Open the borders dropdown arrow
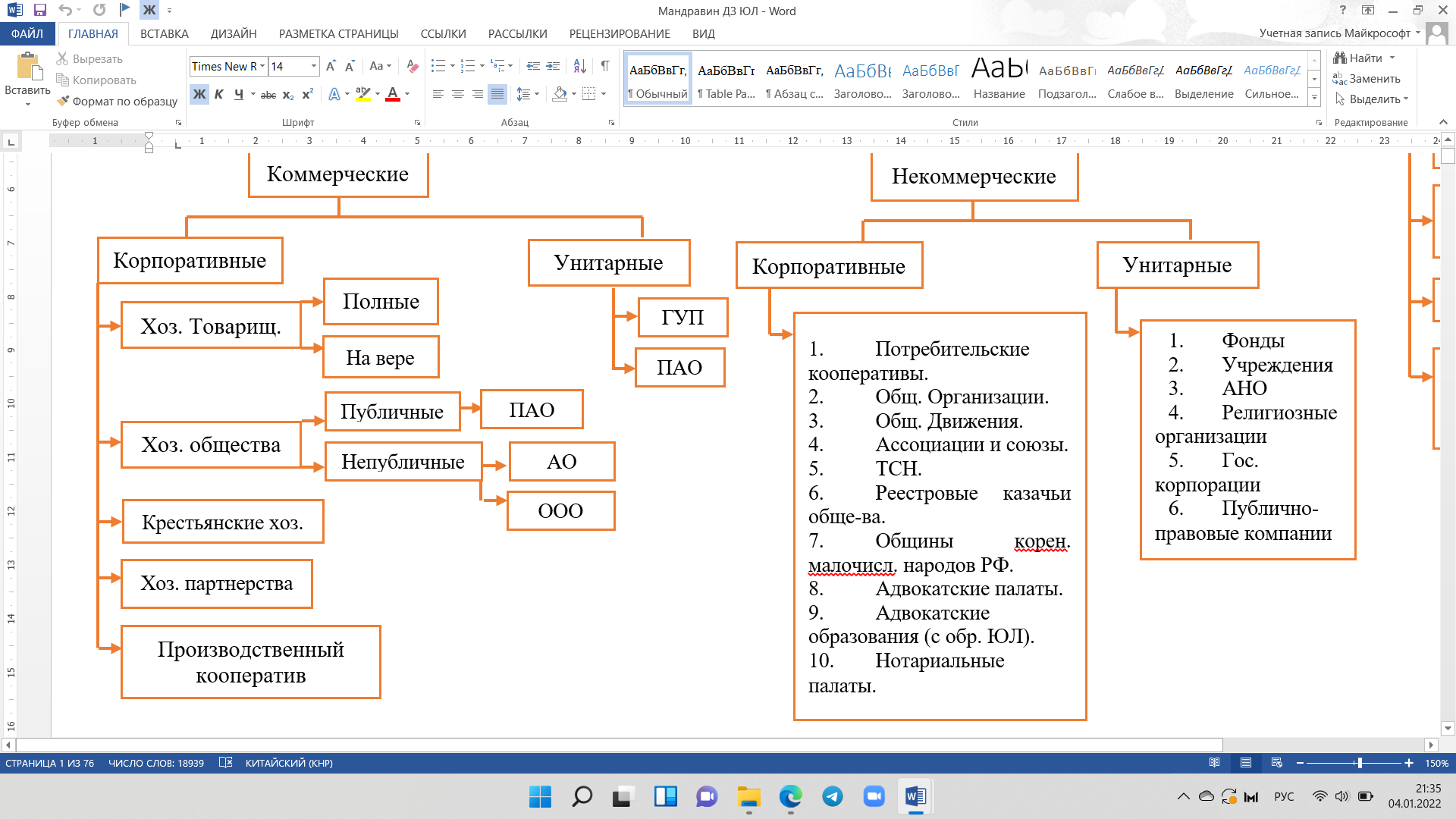The height and width of the screenshot is (819, 1456). coord(604,95)
